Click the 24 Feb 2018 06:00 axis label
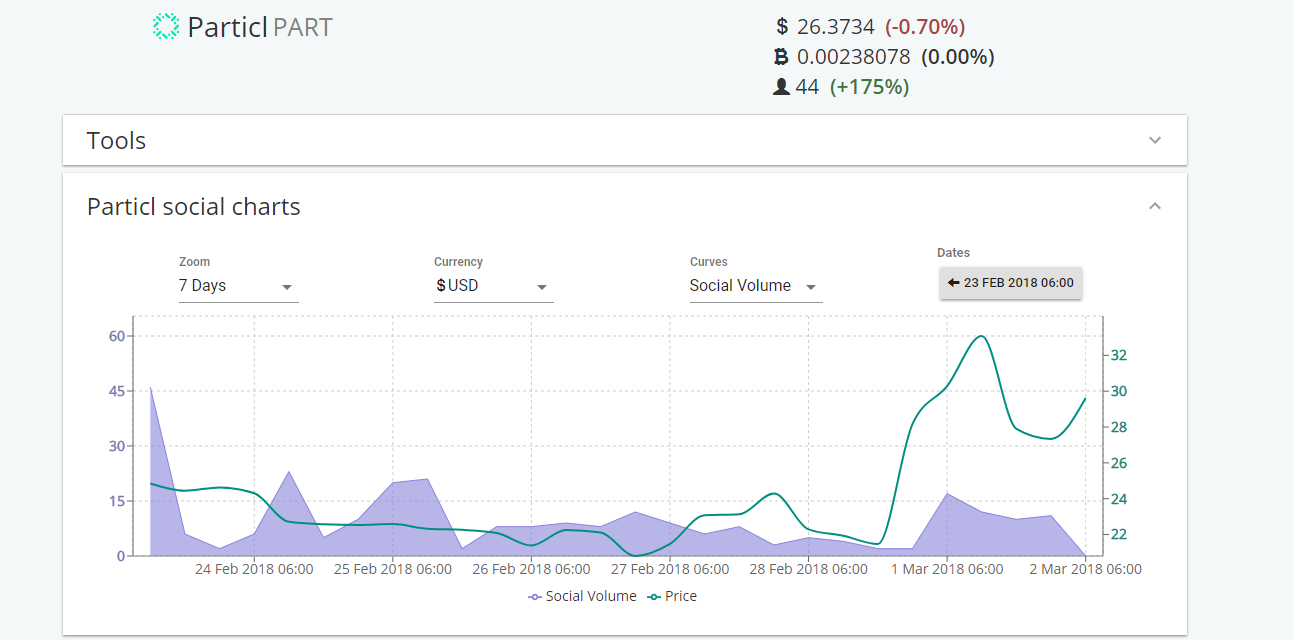Screen dimensions: 1294x640 point(254,569)
